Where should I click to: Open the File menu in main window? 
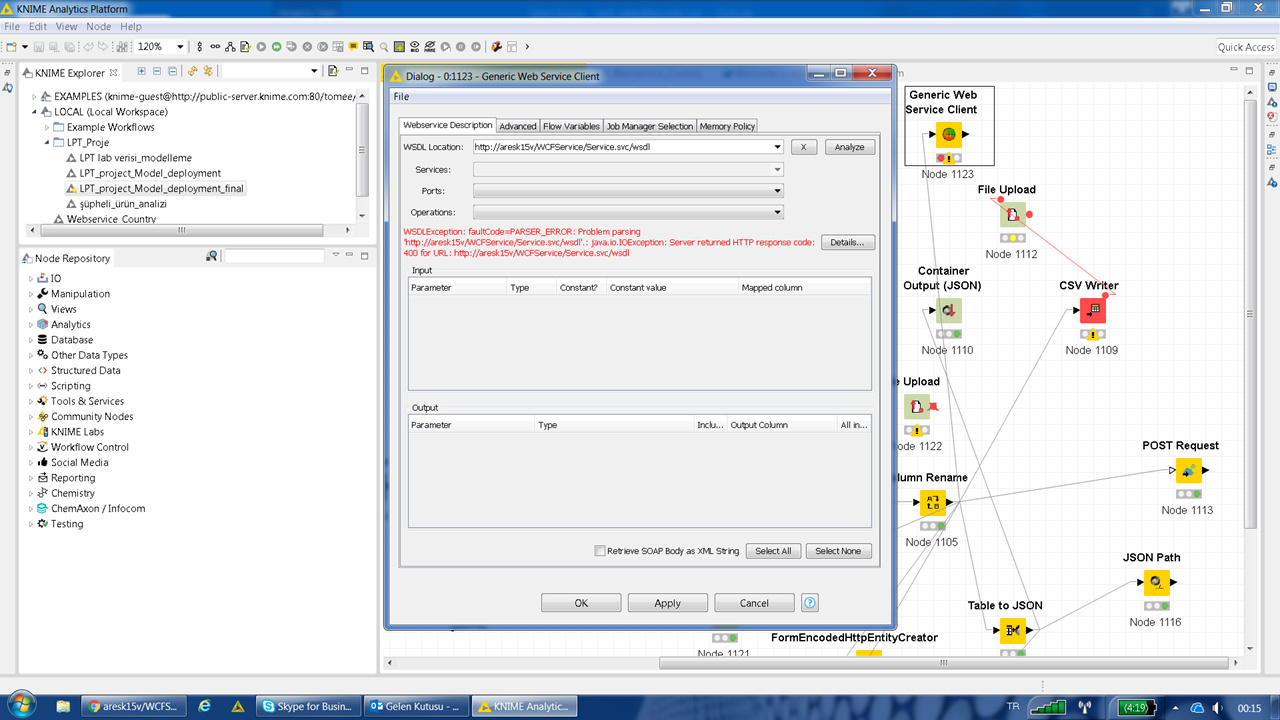[x=12, y=26]
